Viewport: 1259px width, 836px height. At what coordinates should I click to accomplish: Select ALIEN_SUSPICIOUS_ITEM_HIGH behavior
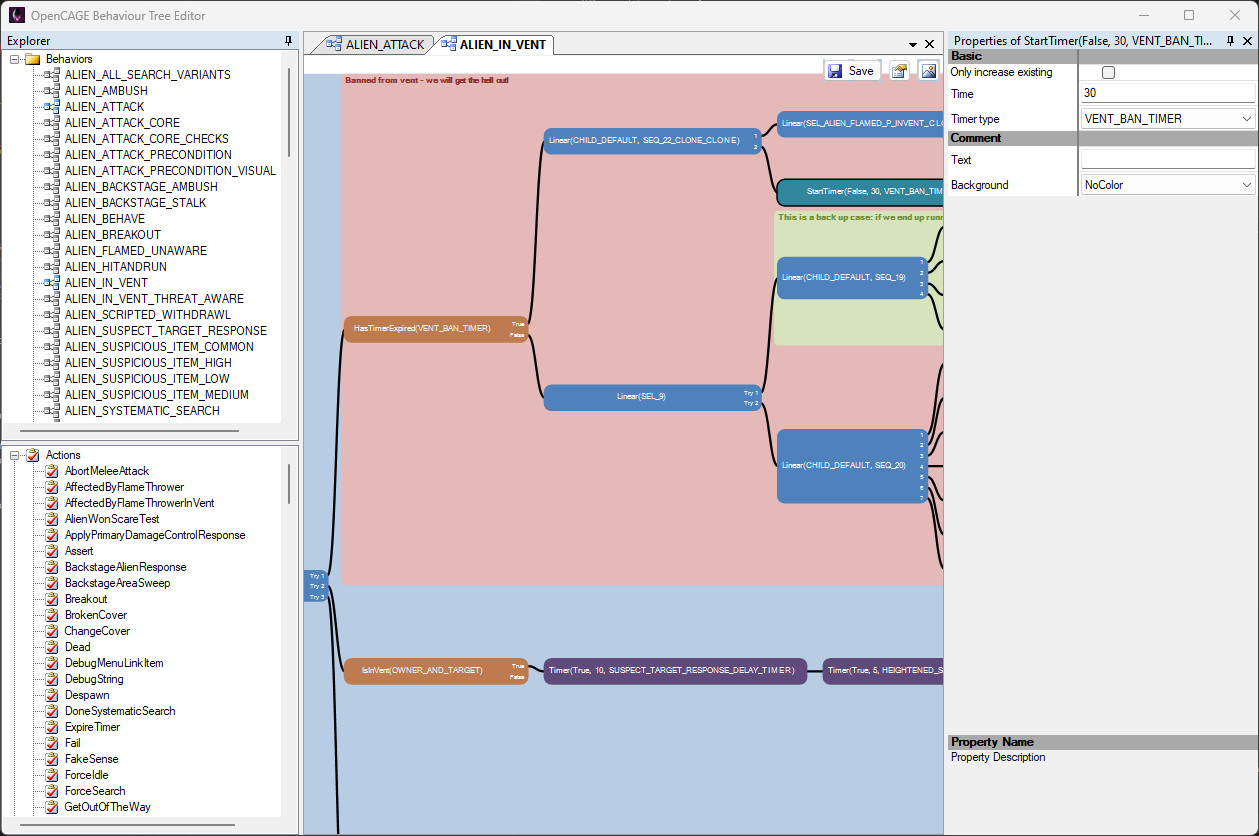(148, 363)
